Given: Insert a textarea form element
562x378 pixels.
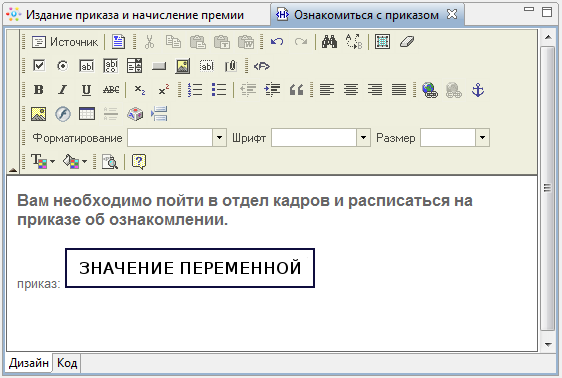Looking at the screenshot, I should tap(111, 66).
